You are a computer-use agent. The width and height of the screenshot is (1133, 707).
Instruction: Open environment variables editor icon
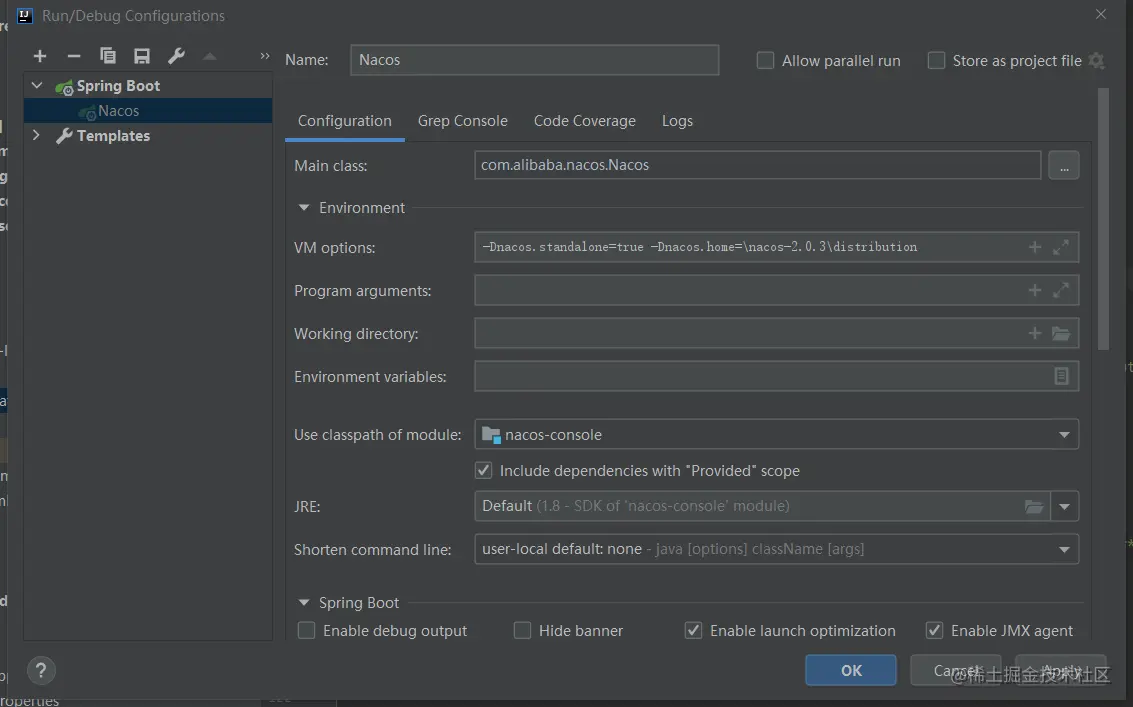click(1061, 377)
